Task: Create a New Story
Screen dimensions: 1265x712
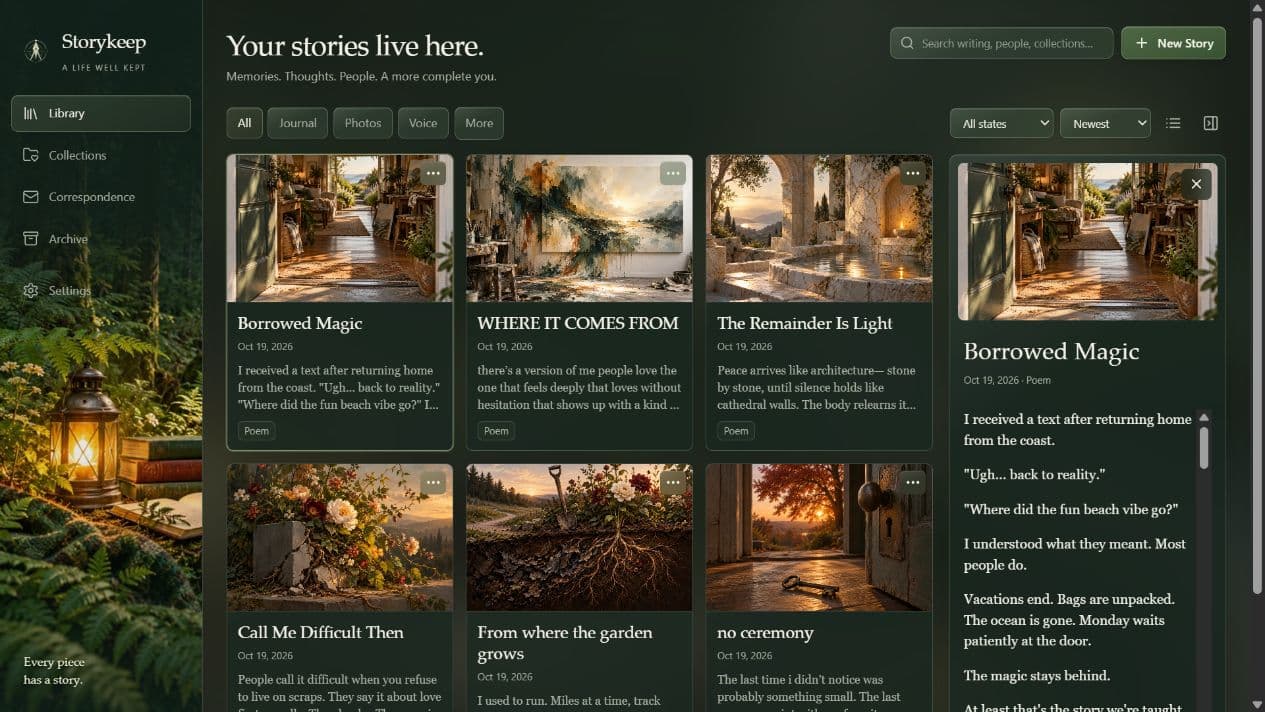Action: 1173,43
